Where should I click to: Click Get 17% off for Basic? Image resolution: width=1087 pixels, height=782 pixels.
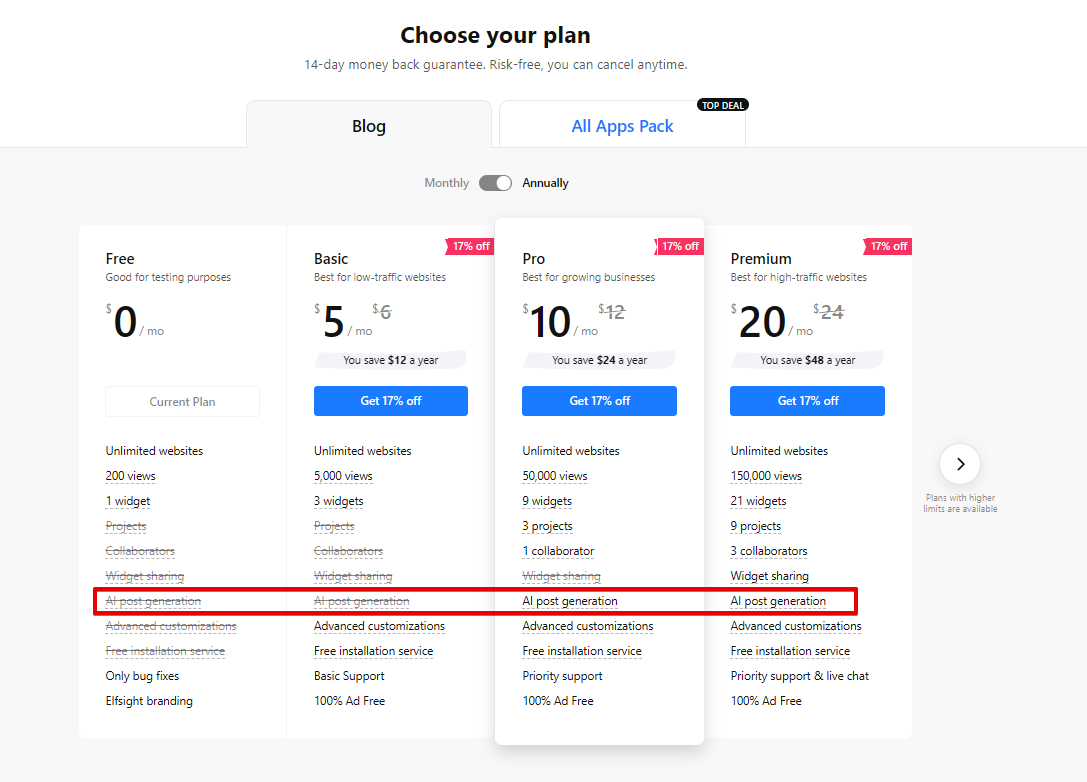(x=391, y=401)
